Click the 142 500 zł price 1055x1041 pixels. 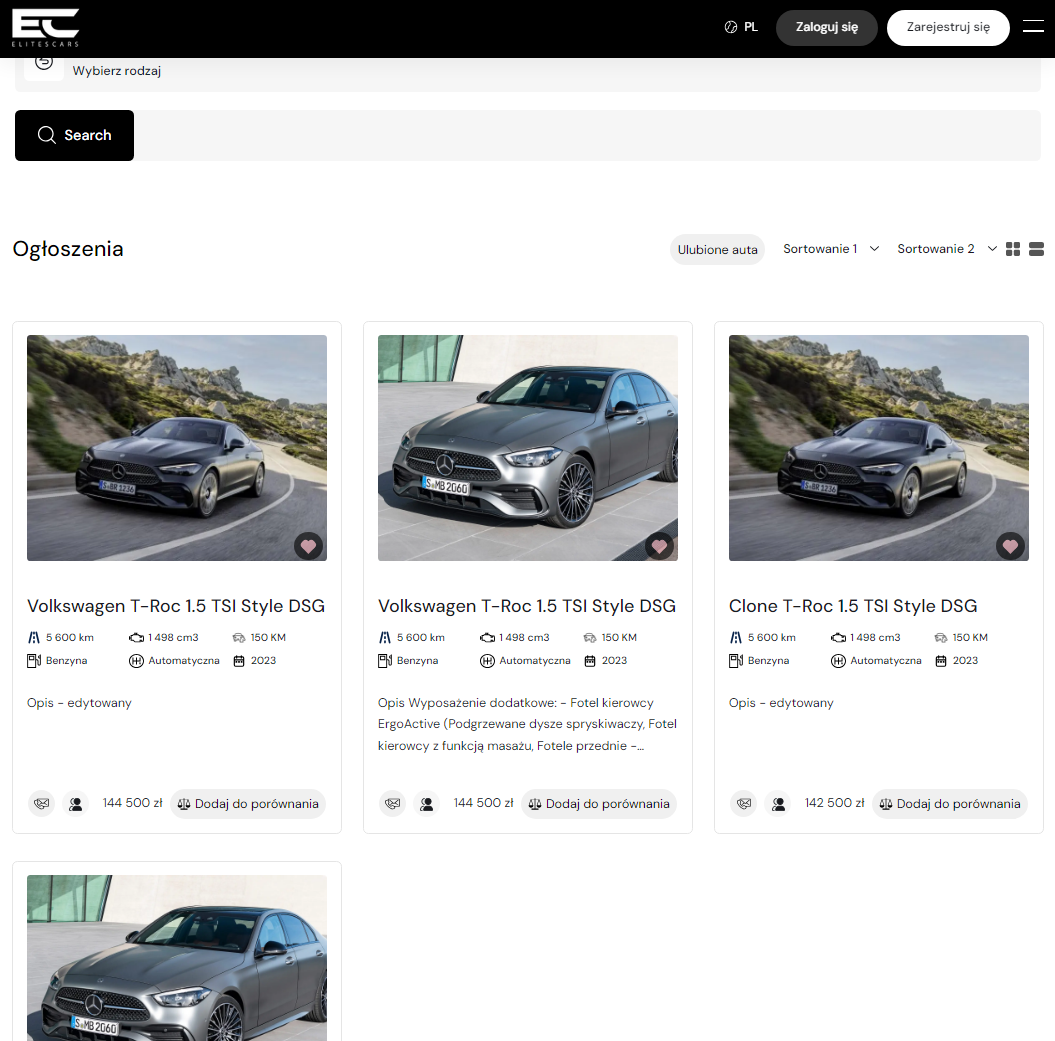[x=834, y=803]
